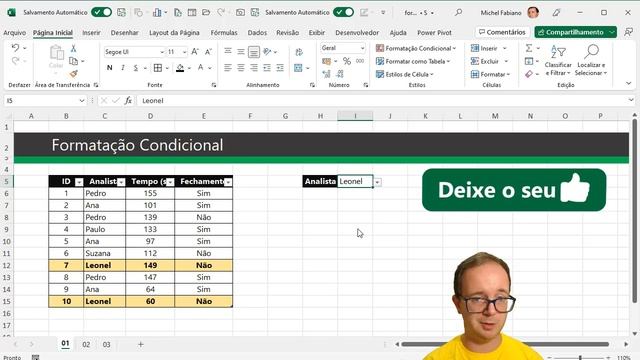The height and width of the screenshot is (360, 640).
Task: Pick the font color A swatch
Action: (200, 68)
